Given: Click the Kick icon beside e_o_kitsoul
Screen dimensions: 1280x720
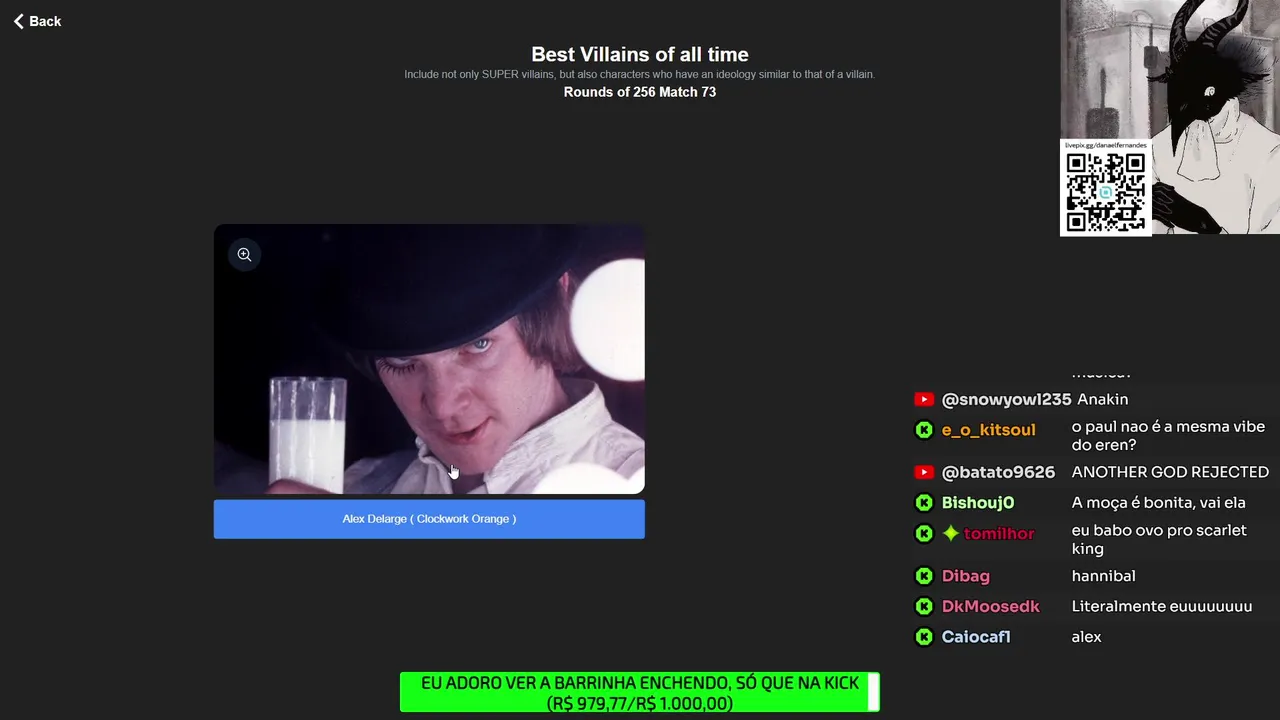Looking at the screenshot, I should [924, 430].
